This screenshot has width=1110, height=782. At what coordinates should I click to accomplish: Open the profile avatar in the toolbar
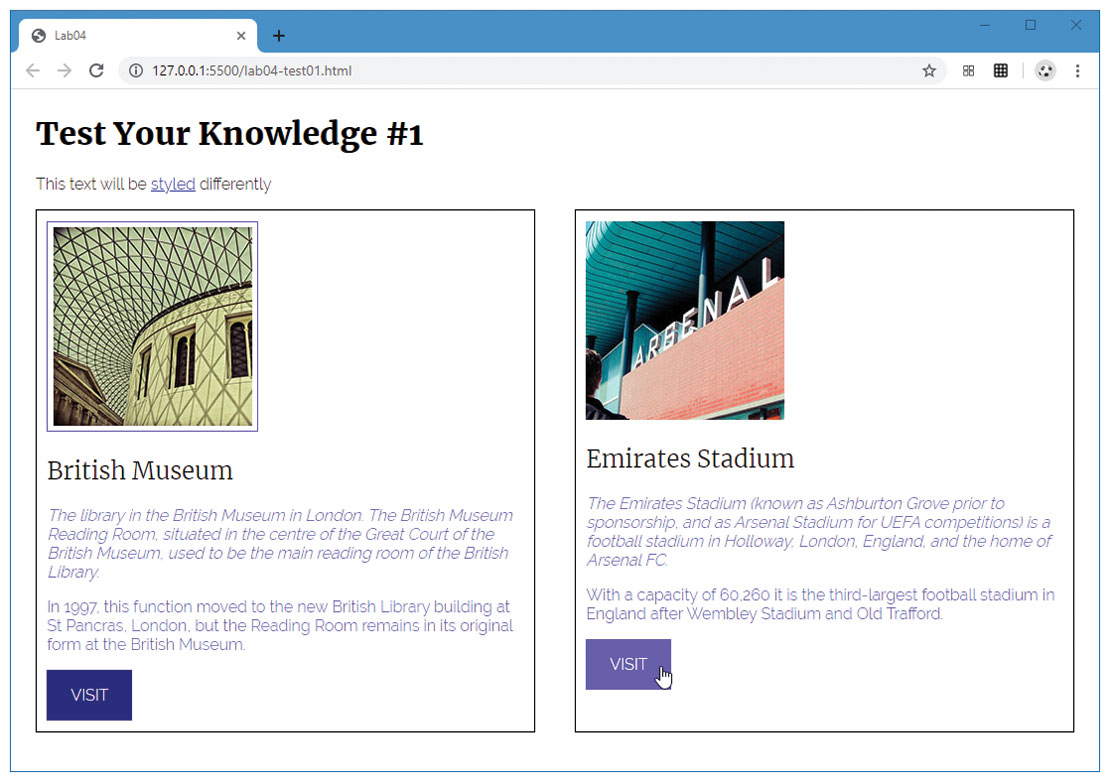pos(1045,71)
